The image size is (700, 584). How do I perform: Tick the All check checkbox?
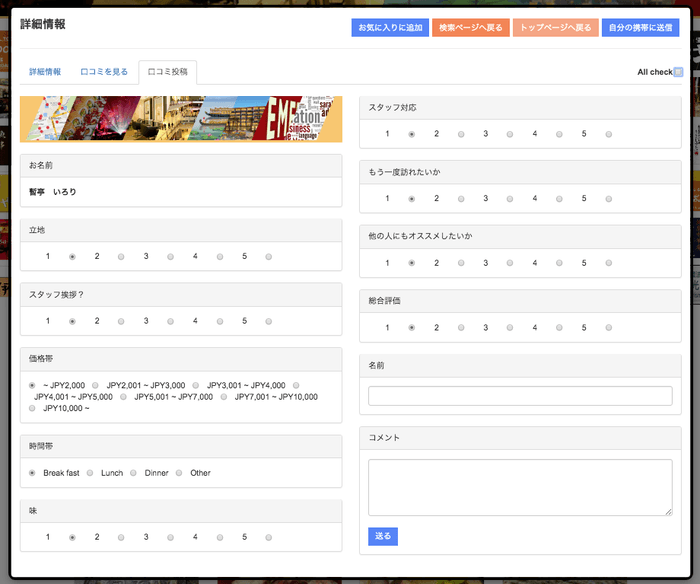[678, 72]
